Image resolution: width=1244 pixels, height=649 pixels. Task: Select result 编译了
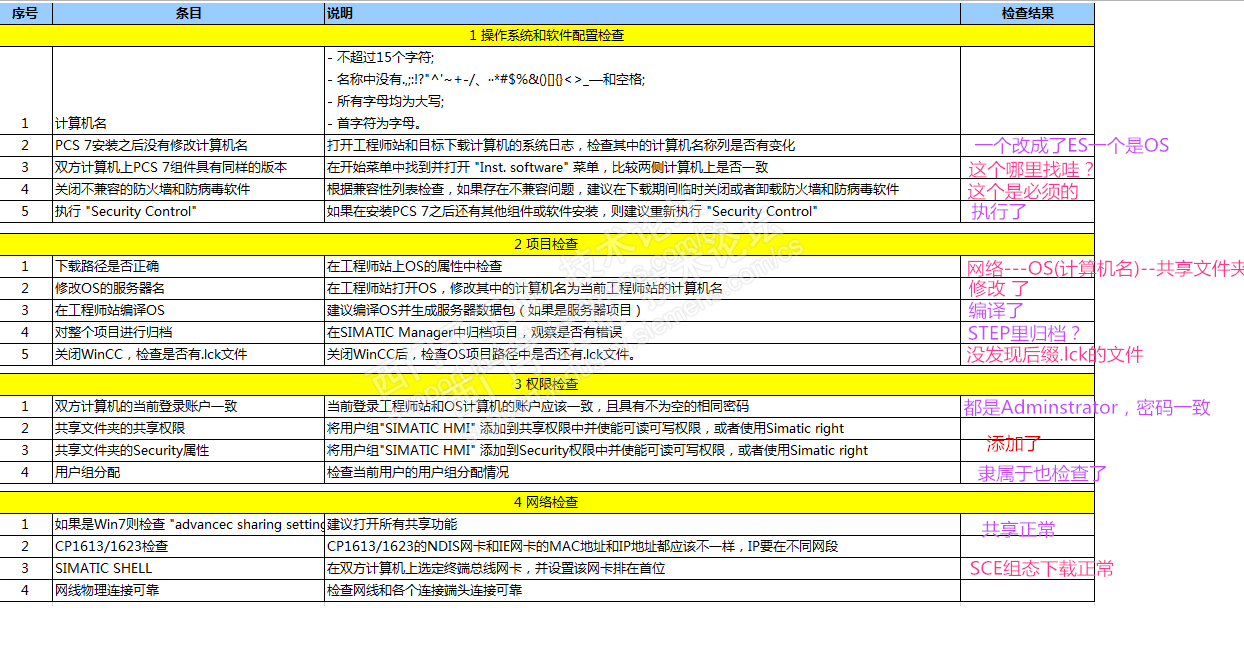click(996, 311)
